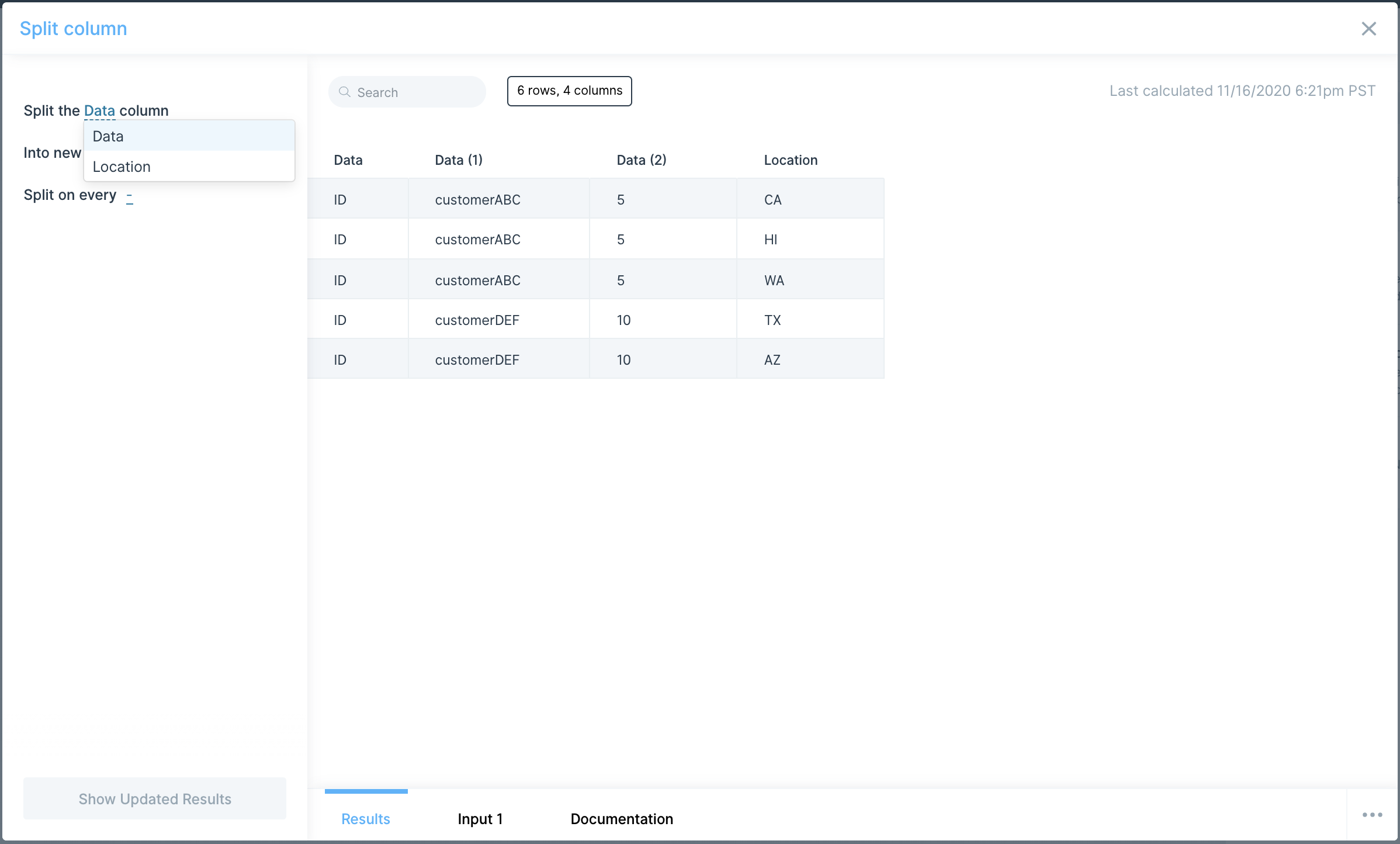Screen dimensions: 1400x844
Task: Click the ID cell in the TX row
Action: point(358,320)
